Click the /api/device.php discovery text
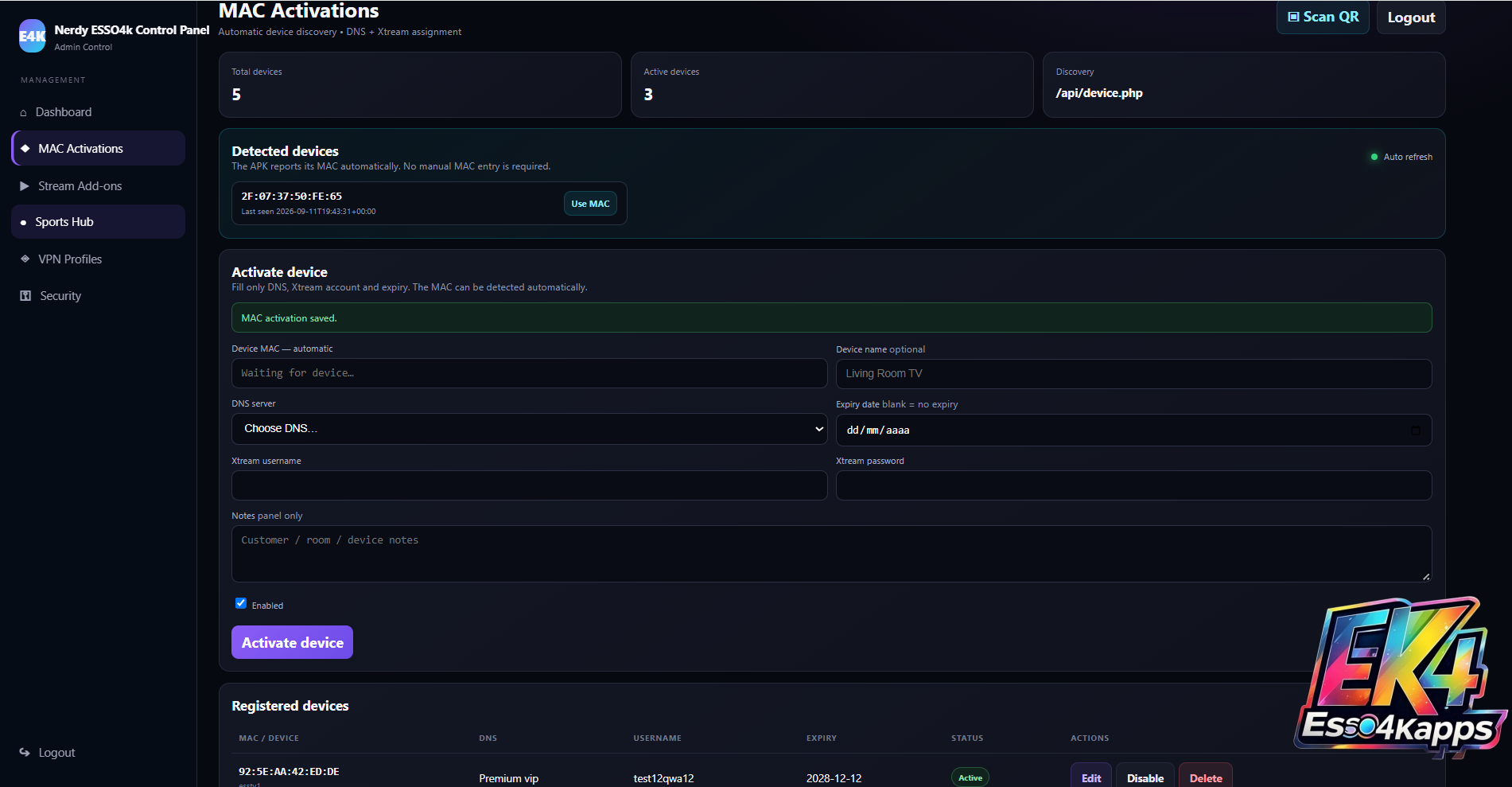Screen dimensions: 1512x787 coord(1099,93)
